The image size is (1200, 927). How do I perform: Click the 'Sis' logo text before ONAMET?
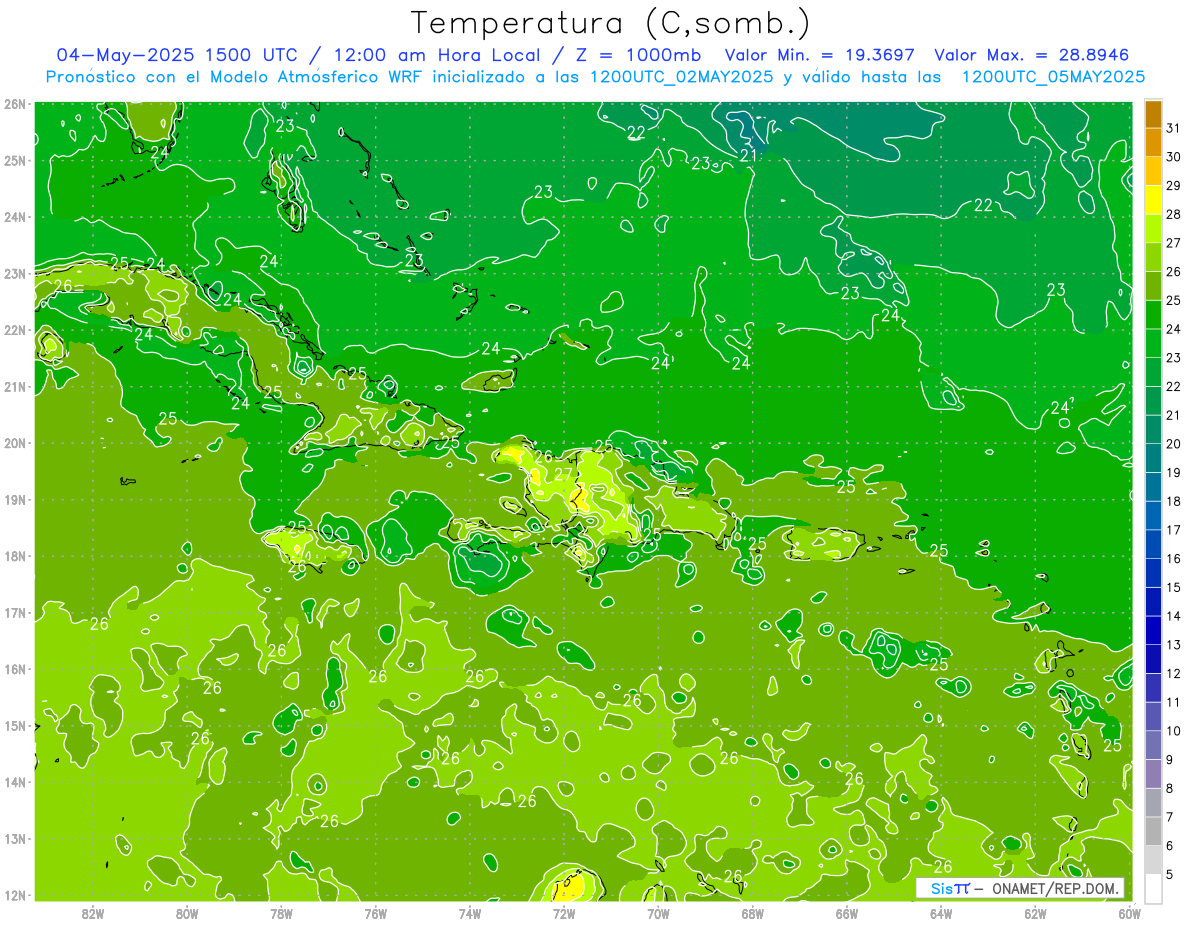coord(943,888)
